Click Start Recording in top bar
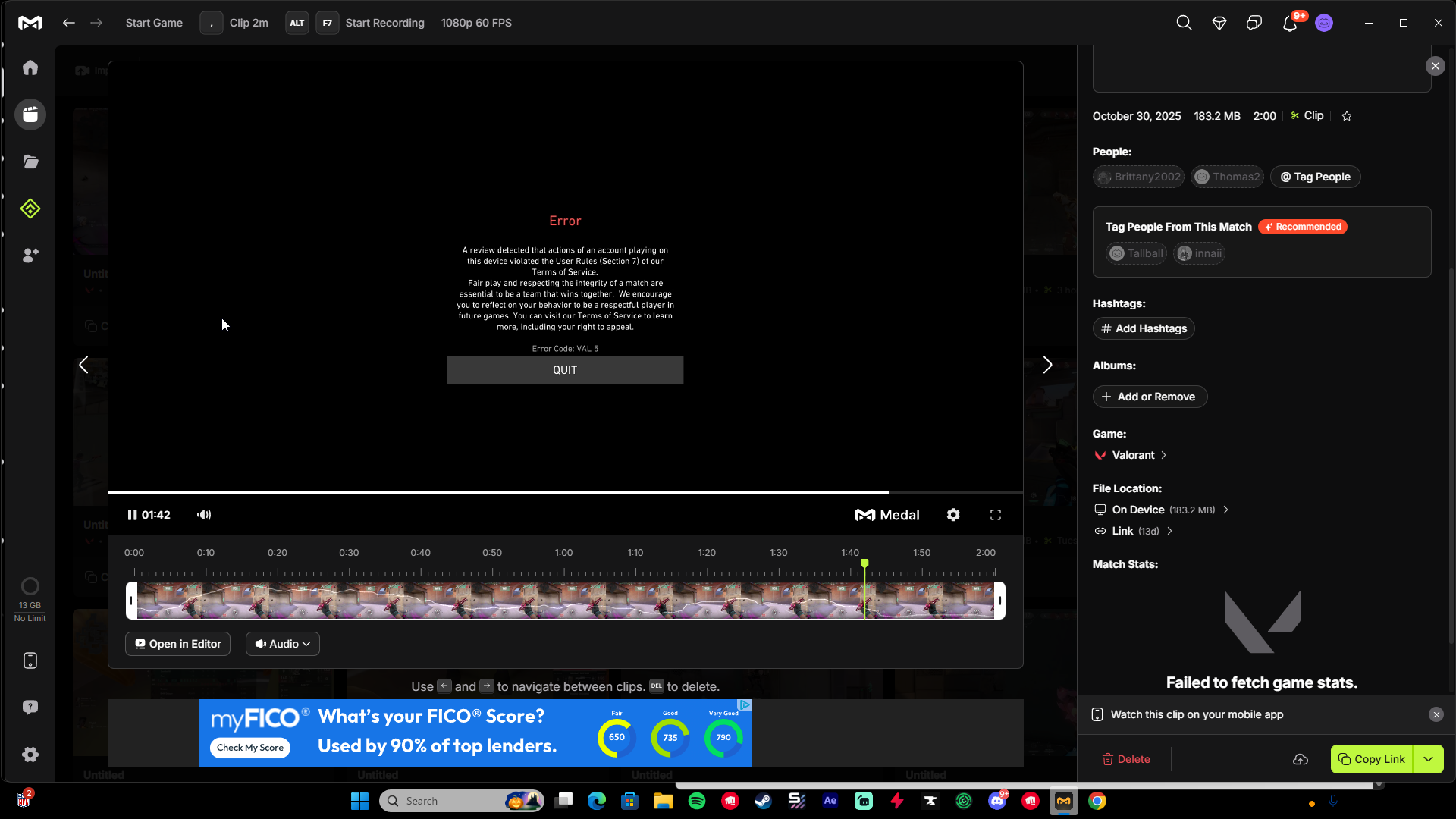1456x819 pixels. pos(384,23)
